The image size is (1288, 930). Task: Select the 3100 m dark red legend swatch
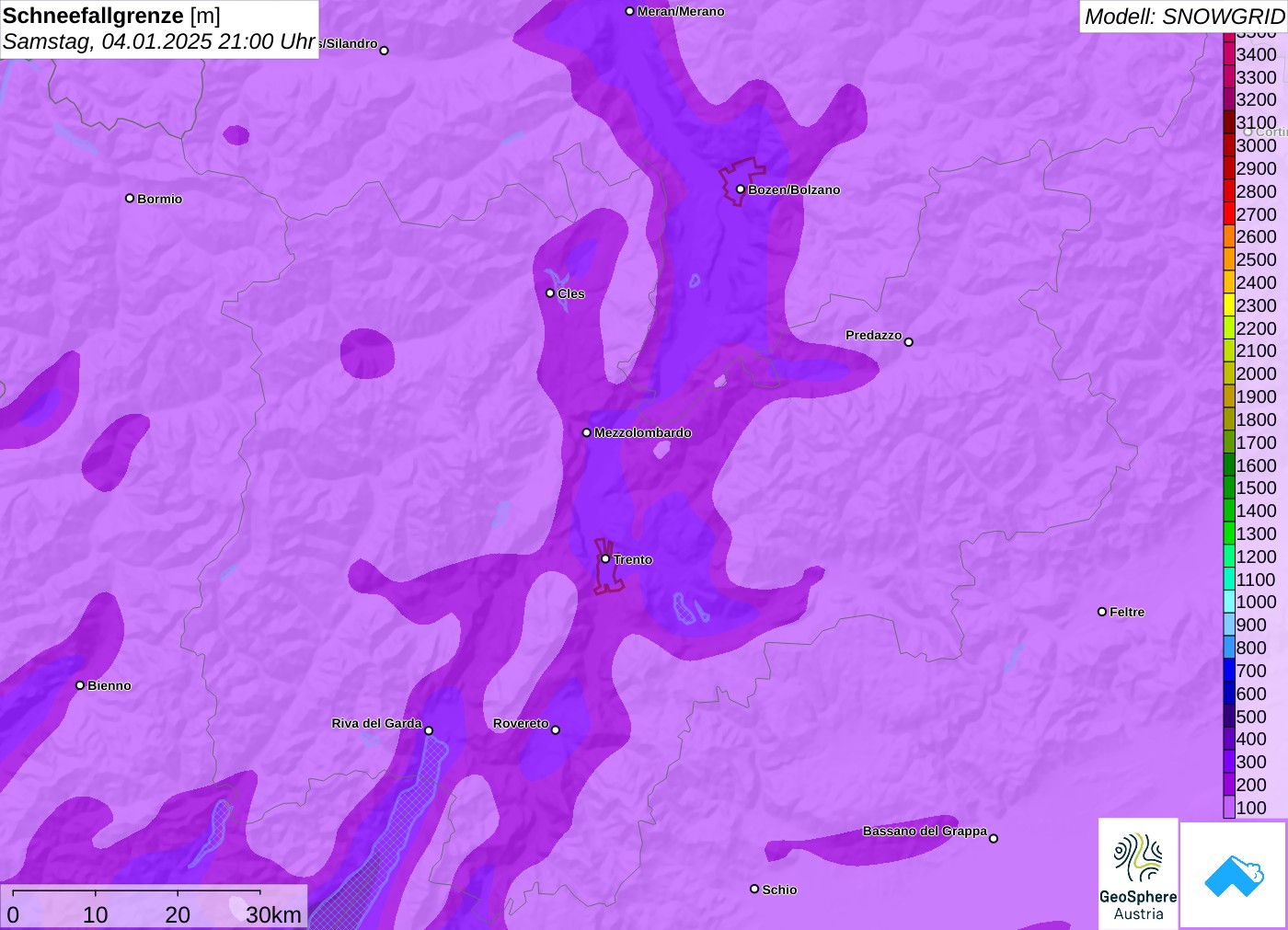click(1229, 122)
